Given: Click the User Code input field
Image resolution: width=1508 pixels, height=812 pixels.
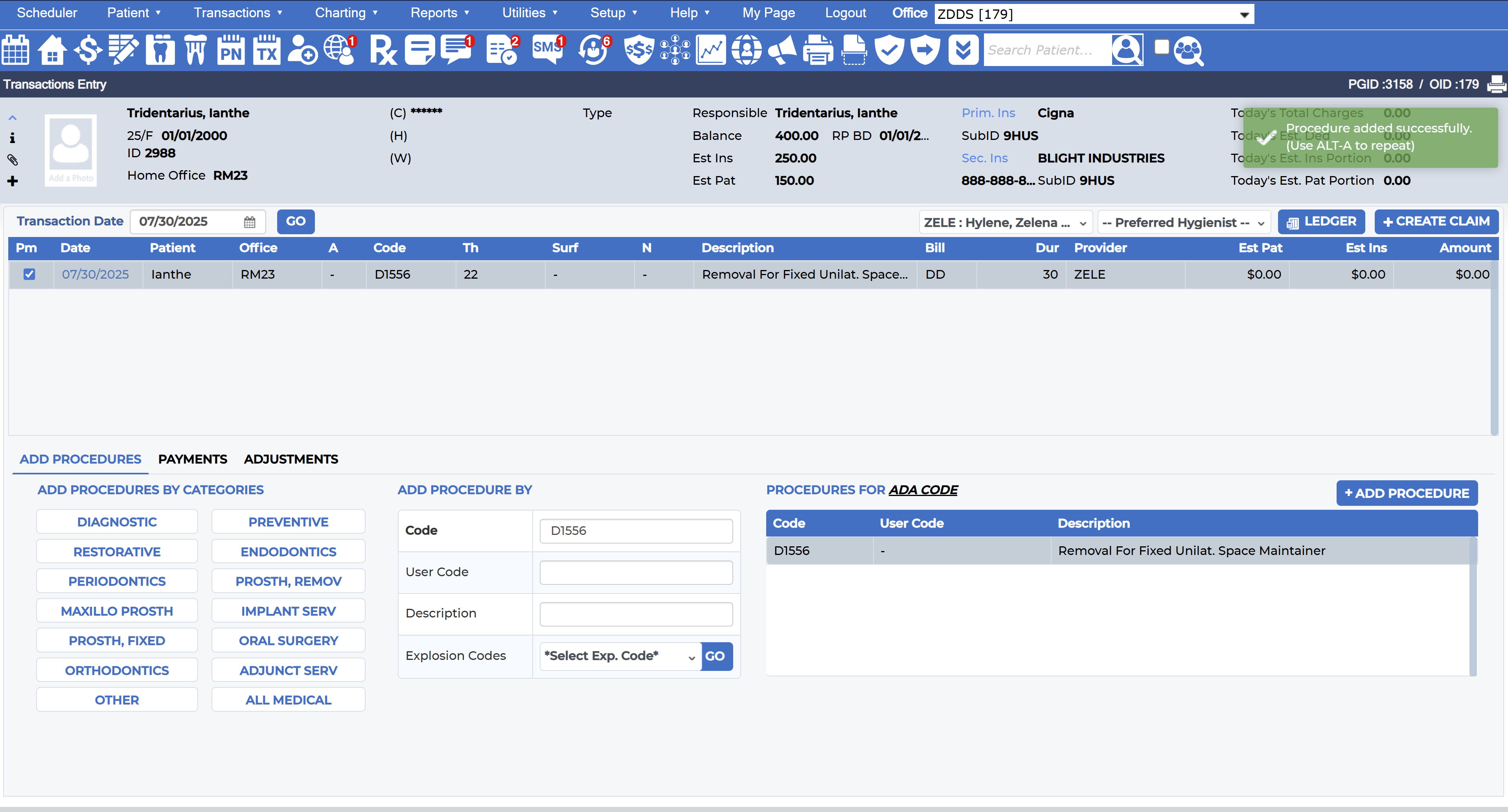Looking at the screenshot, I should pyautogui.click(x=636, y=573).
